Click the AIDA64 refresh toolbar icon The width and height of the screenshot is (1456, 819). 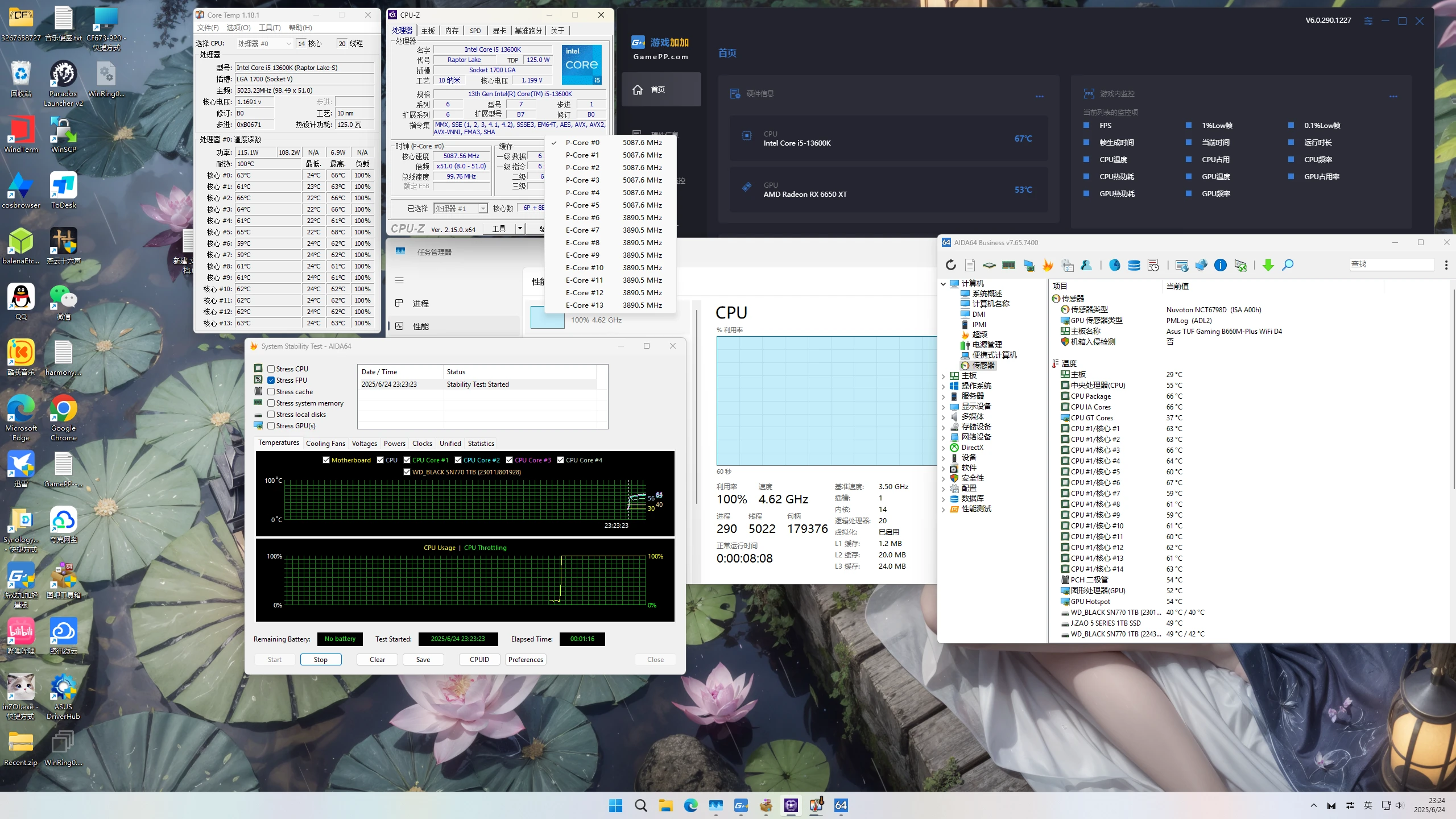(x=951, y=265)
